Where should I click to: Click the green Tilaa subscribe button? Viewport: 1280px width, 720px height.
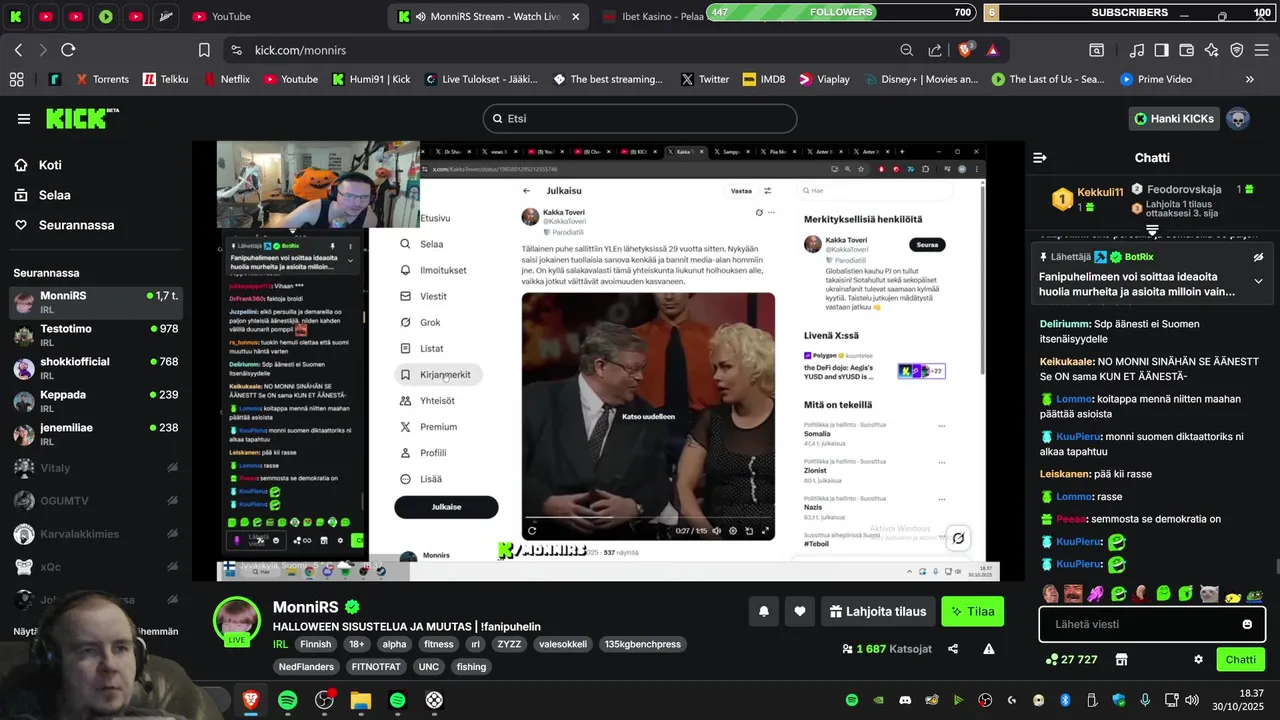point(973,611)
